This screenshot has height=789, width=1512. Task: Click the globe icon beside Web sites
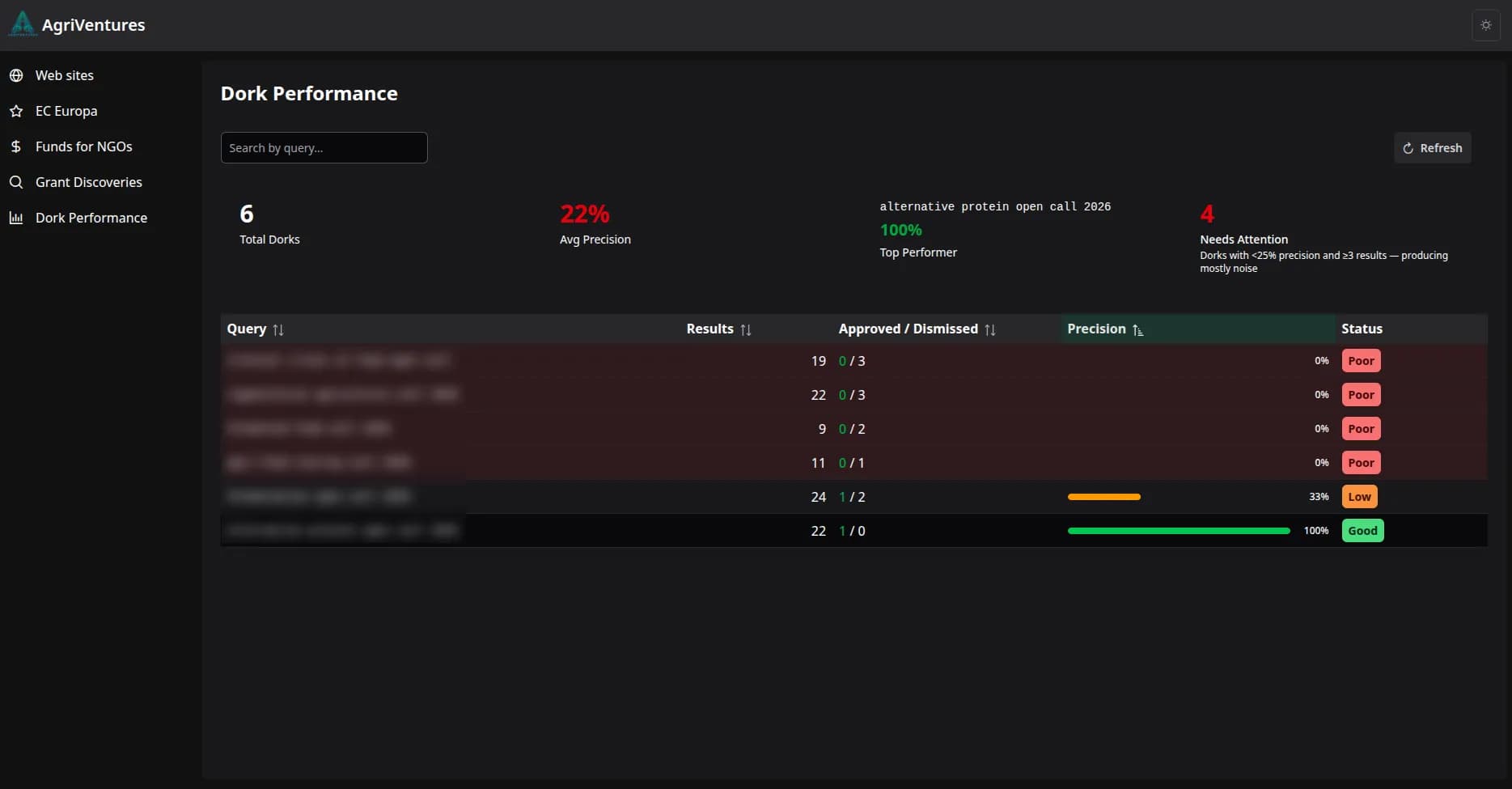(16, 75)
